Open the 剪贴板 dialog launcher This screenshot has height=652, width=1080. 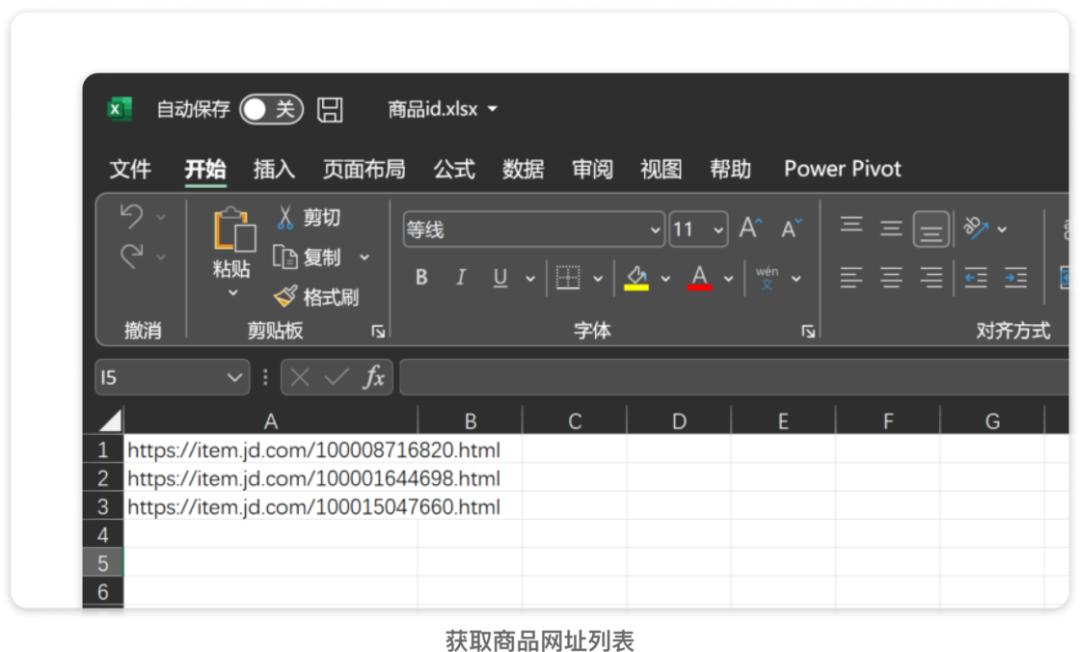(x=378, y=332)
